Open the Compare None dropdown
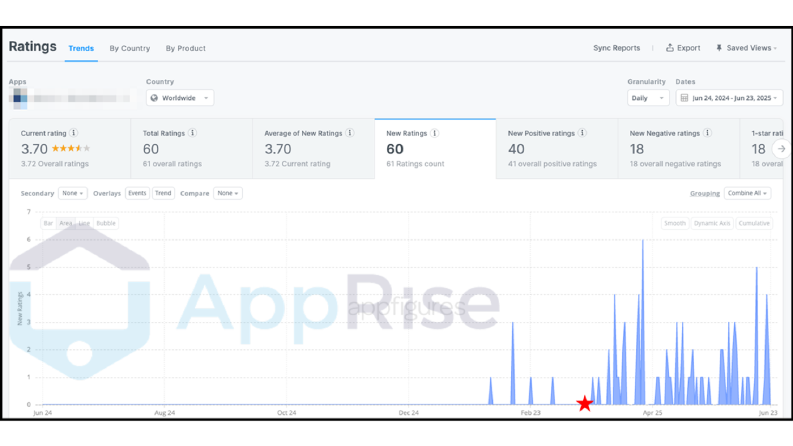 228,193
